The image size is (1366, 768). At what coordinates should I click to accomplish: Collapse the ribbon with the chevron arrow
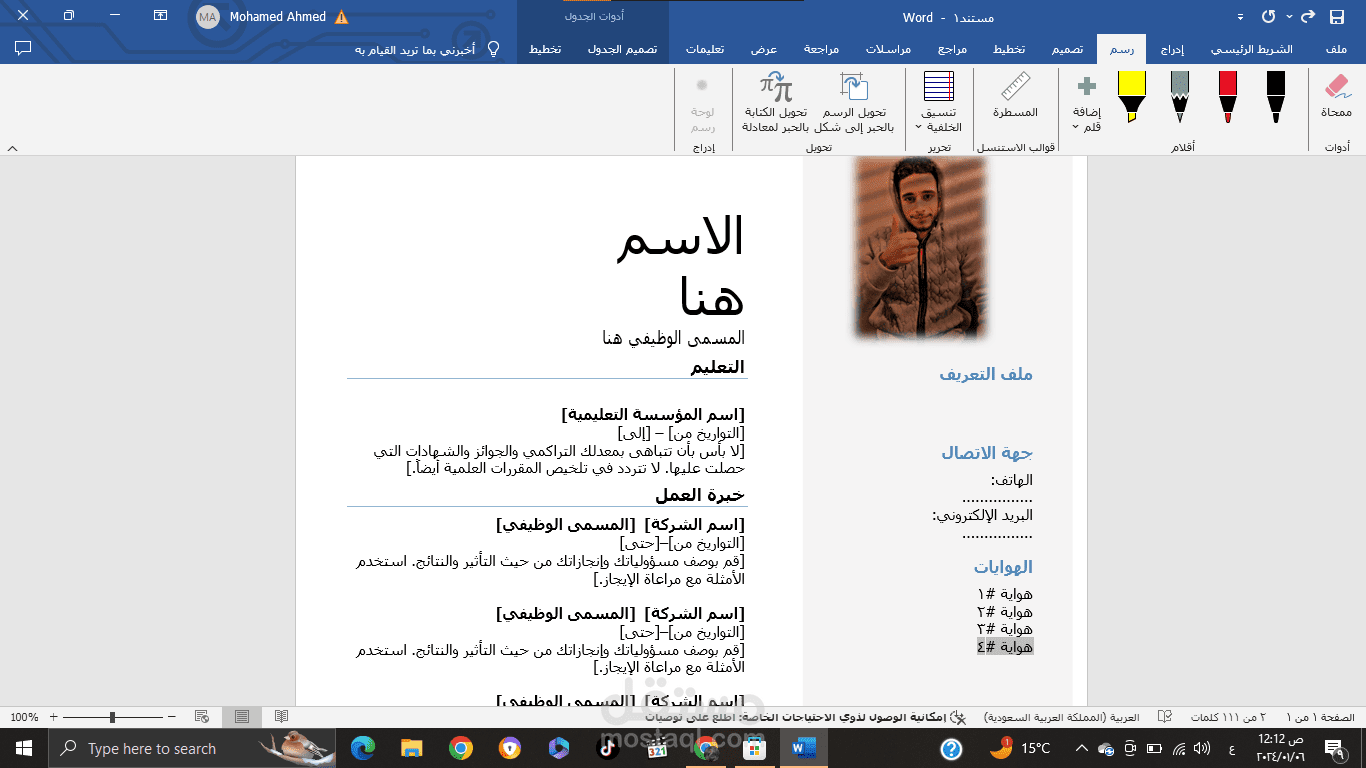pyautogui.click(x=11, y=146)
